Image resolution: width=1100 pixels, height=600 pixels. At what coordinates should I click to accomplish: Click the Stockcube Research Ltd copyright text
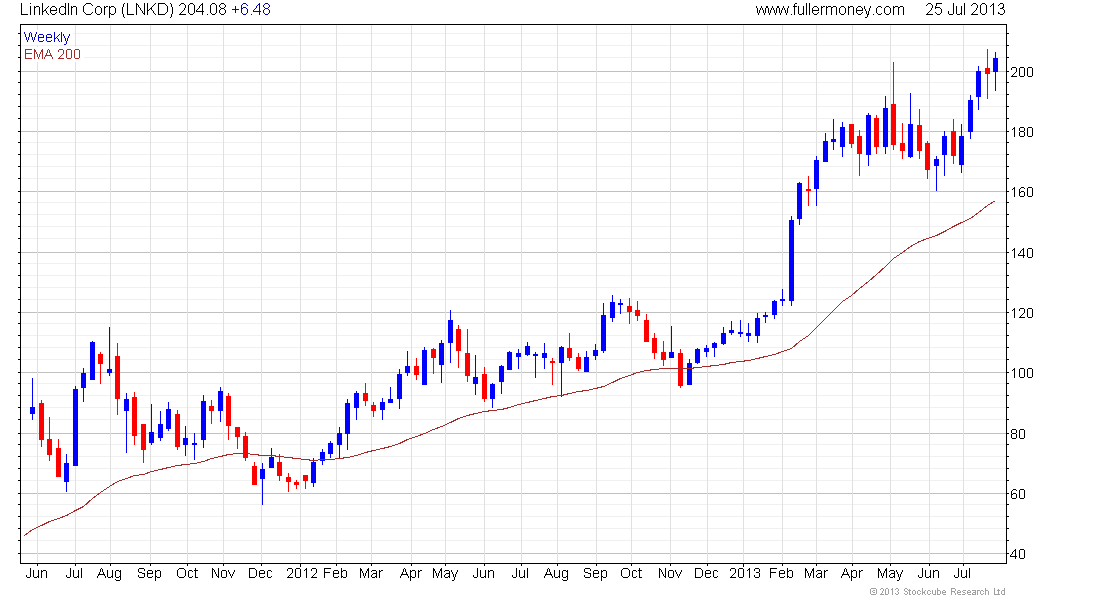[937, 592]
